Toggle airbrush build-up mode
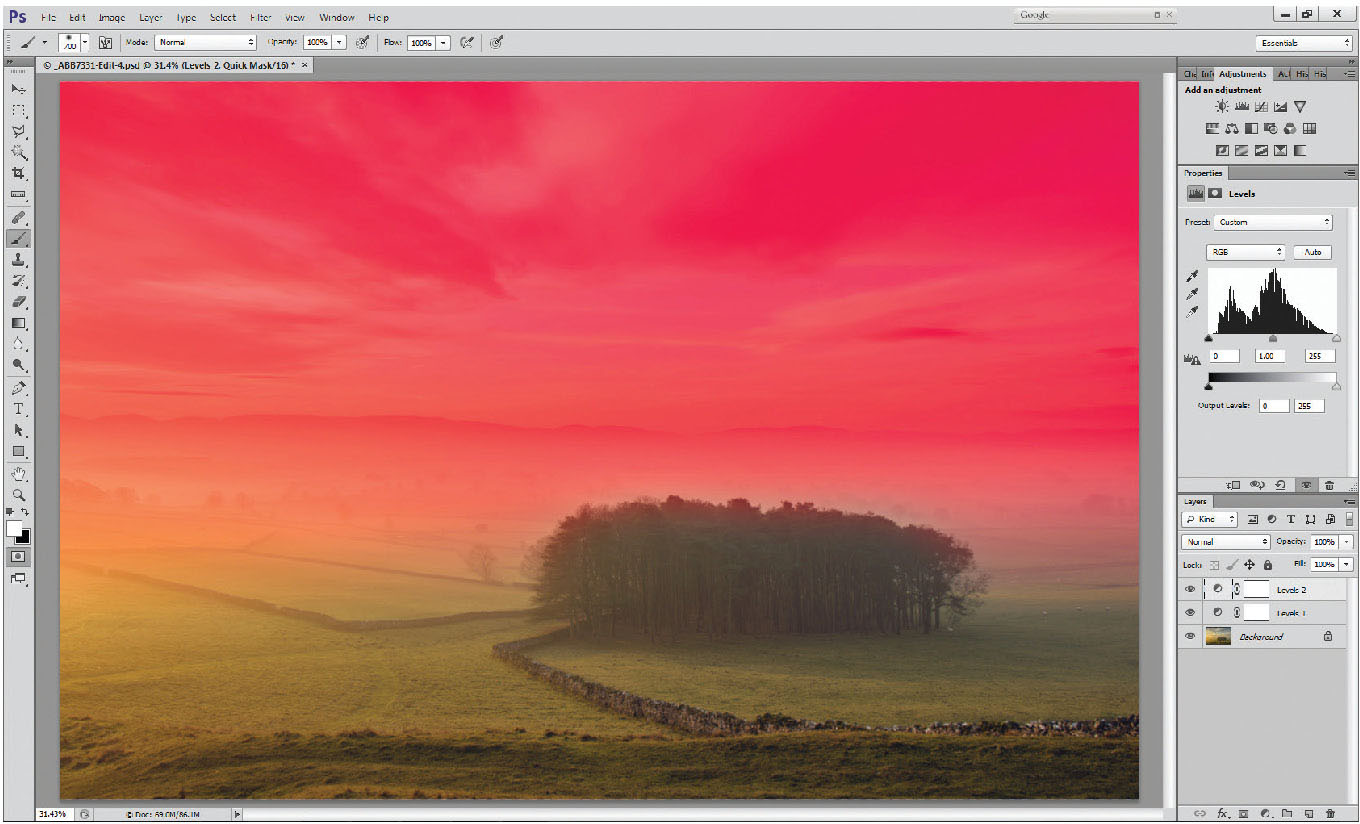This screenshot has width=1360, height=824. click(x=466, y=43)
